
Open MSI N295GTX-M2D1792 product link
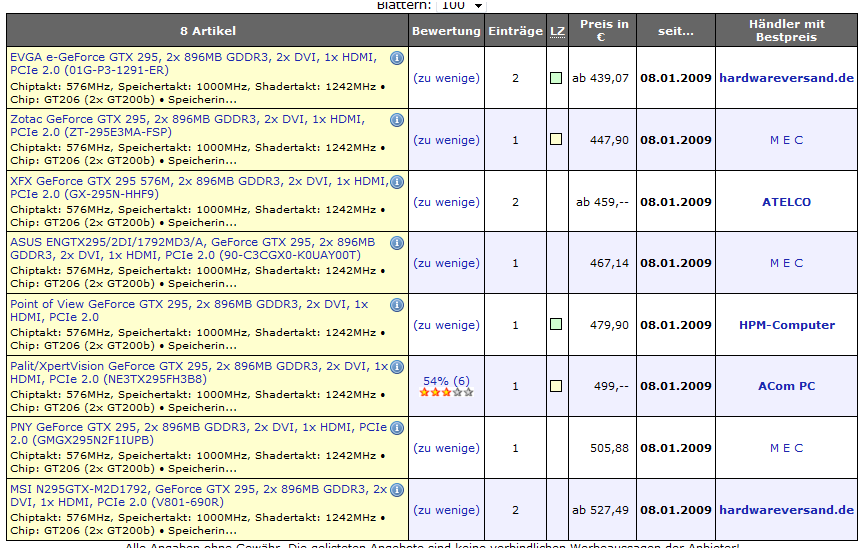point(198,495)
